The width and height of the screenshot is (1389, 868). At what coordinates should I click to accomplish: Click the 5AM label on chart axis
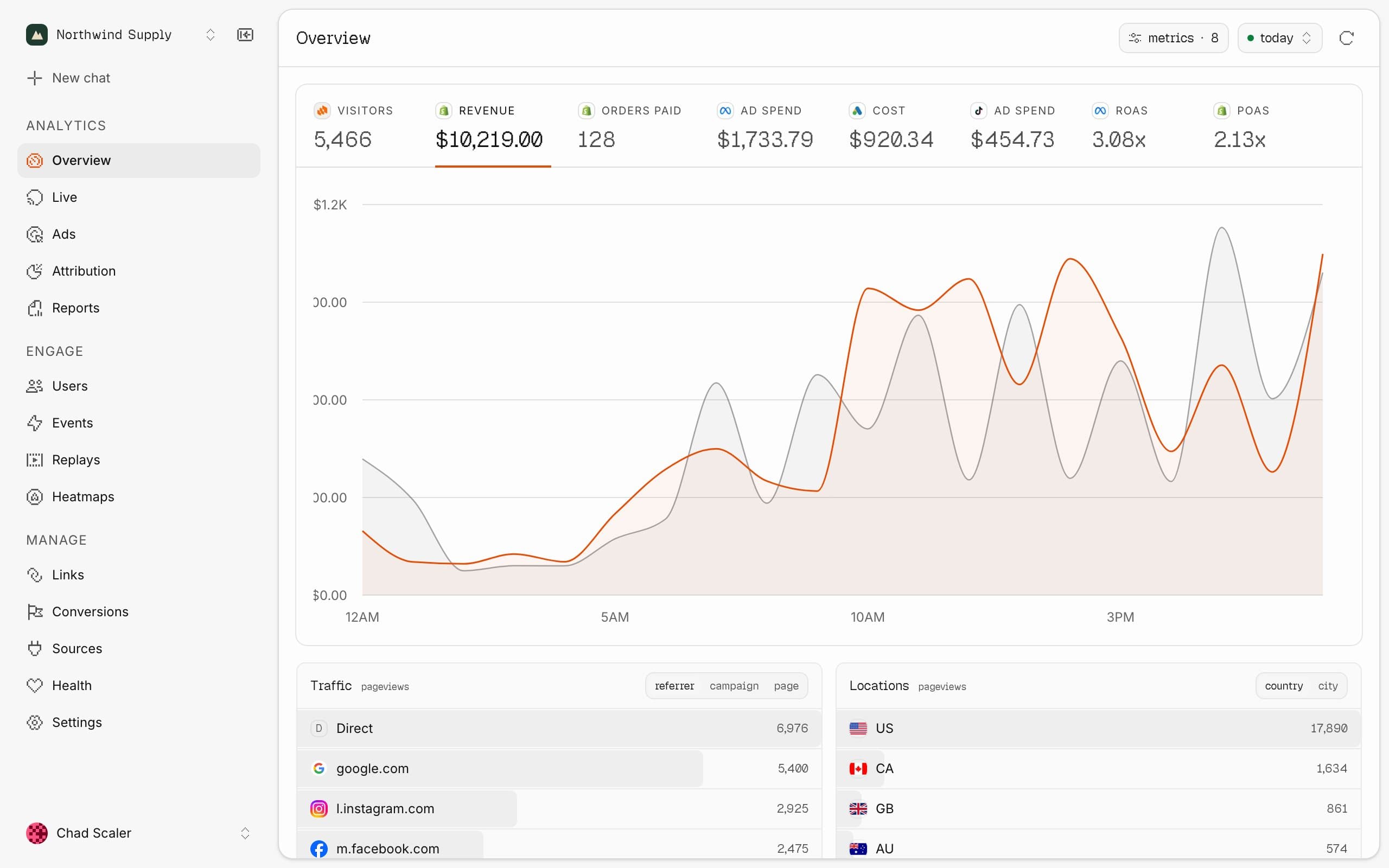click(615, 617)
